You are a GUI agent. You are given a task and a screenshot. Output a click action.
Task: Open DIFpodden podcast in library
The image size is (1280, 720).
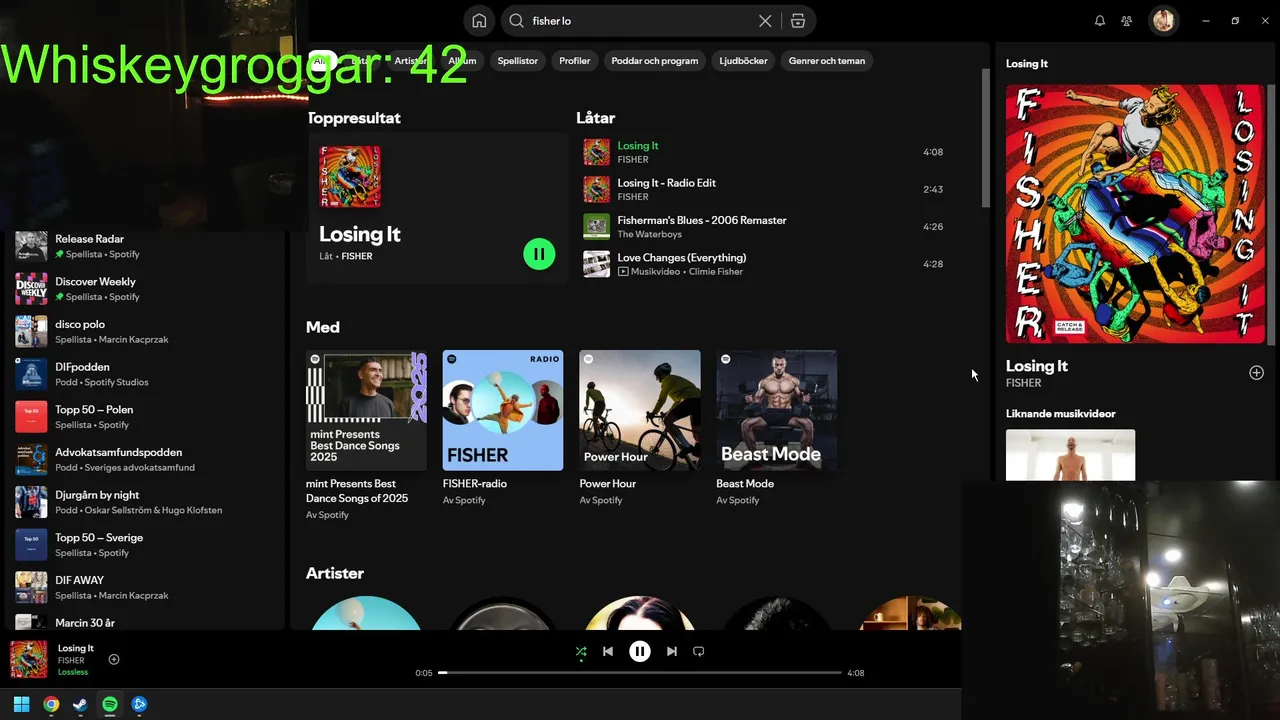[x=145, y=374]
